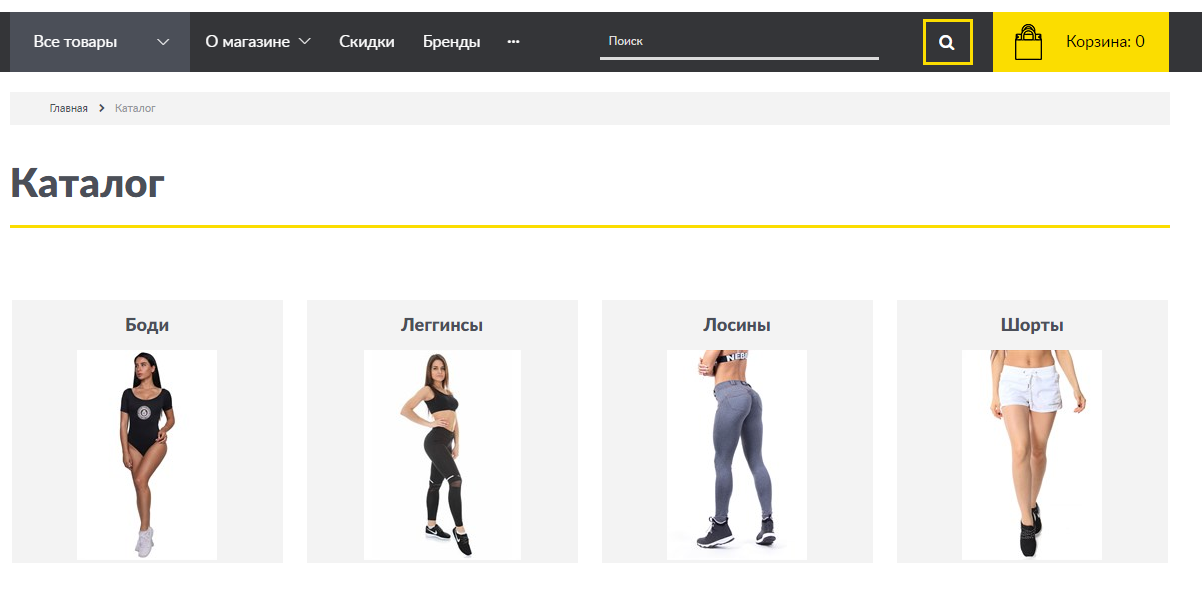Open the three-dots more menu
The height and width of the screenshot is (597, 1202).
point(513,42)
